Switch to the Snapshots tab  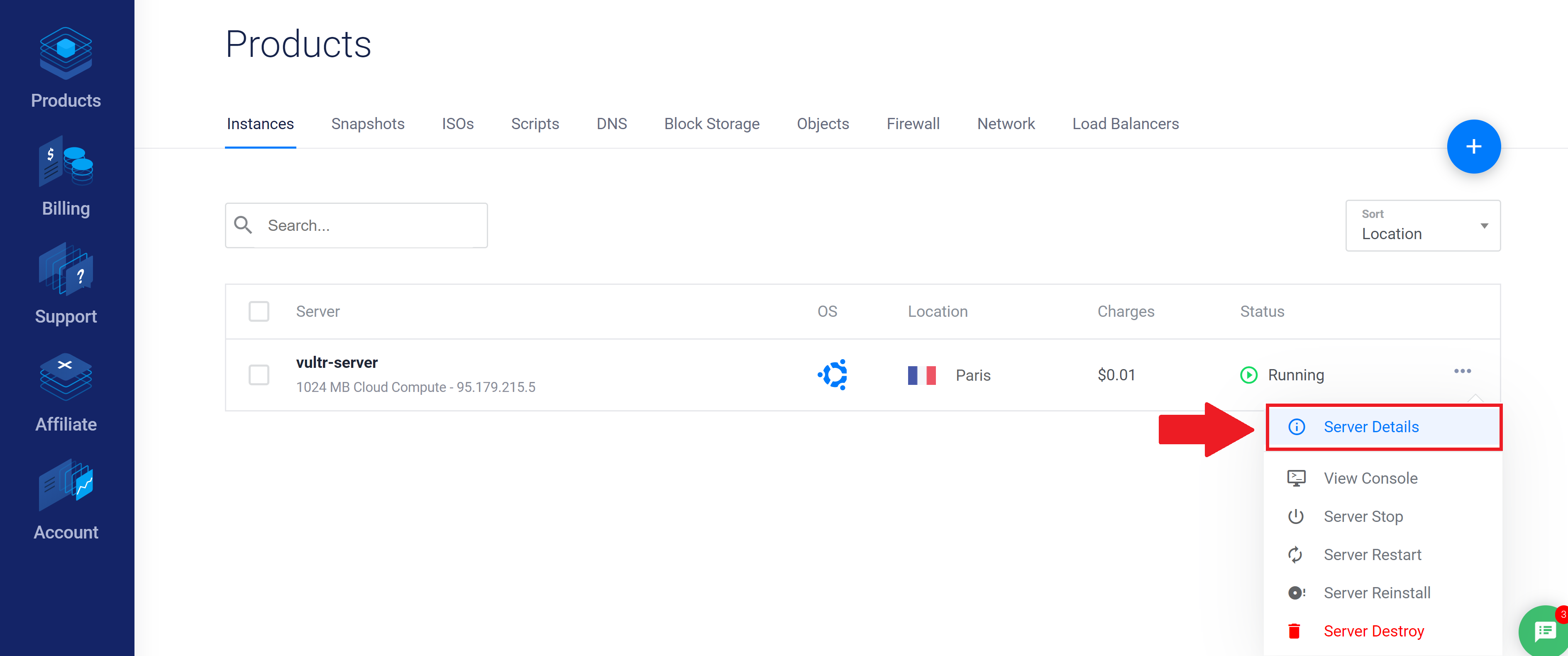pos(368,124)
